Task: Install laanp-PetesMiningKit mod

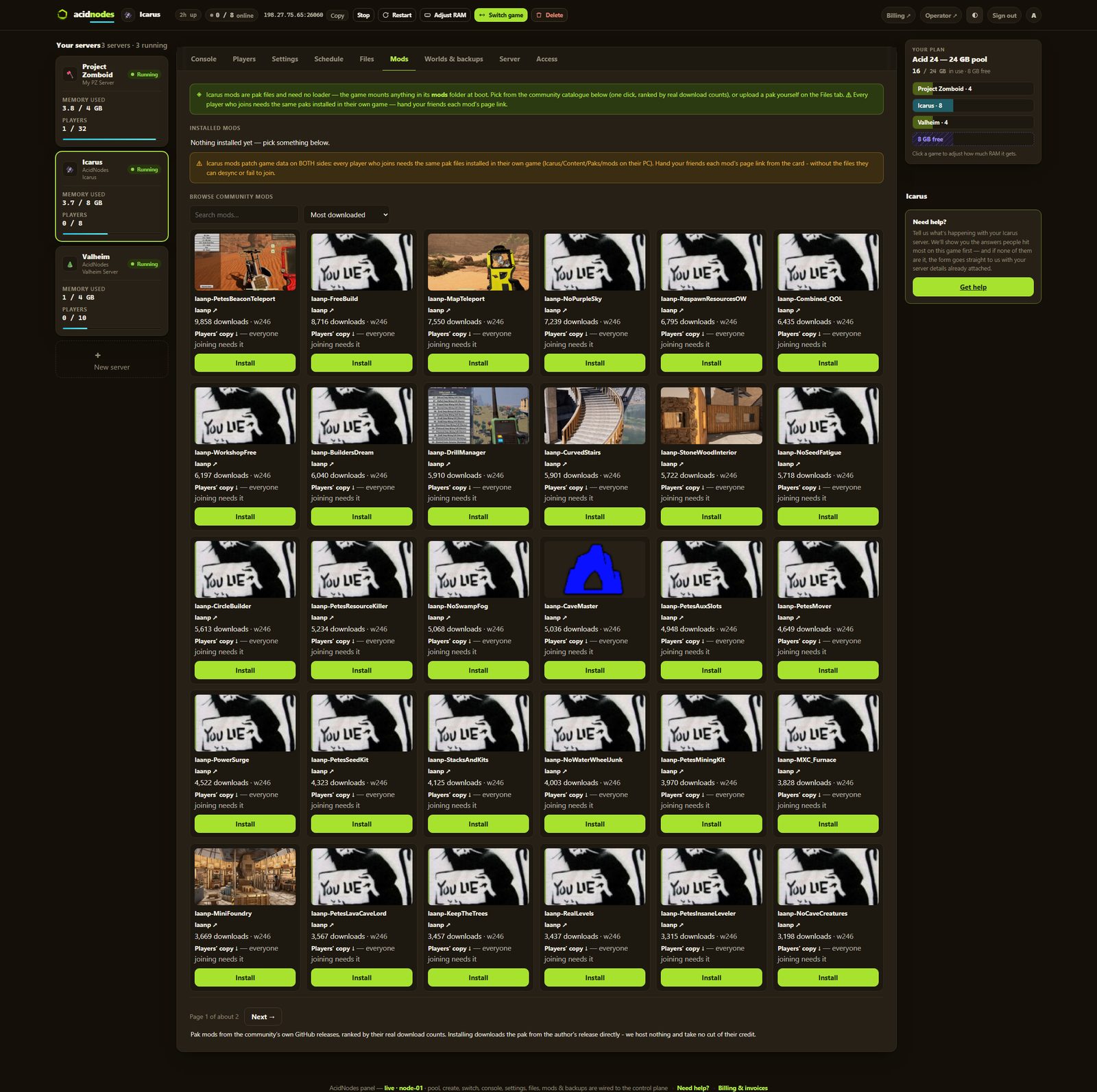Action: (x=711, y=824)
